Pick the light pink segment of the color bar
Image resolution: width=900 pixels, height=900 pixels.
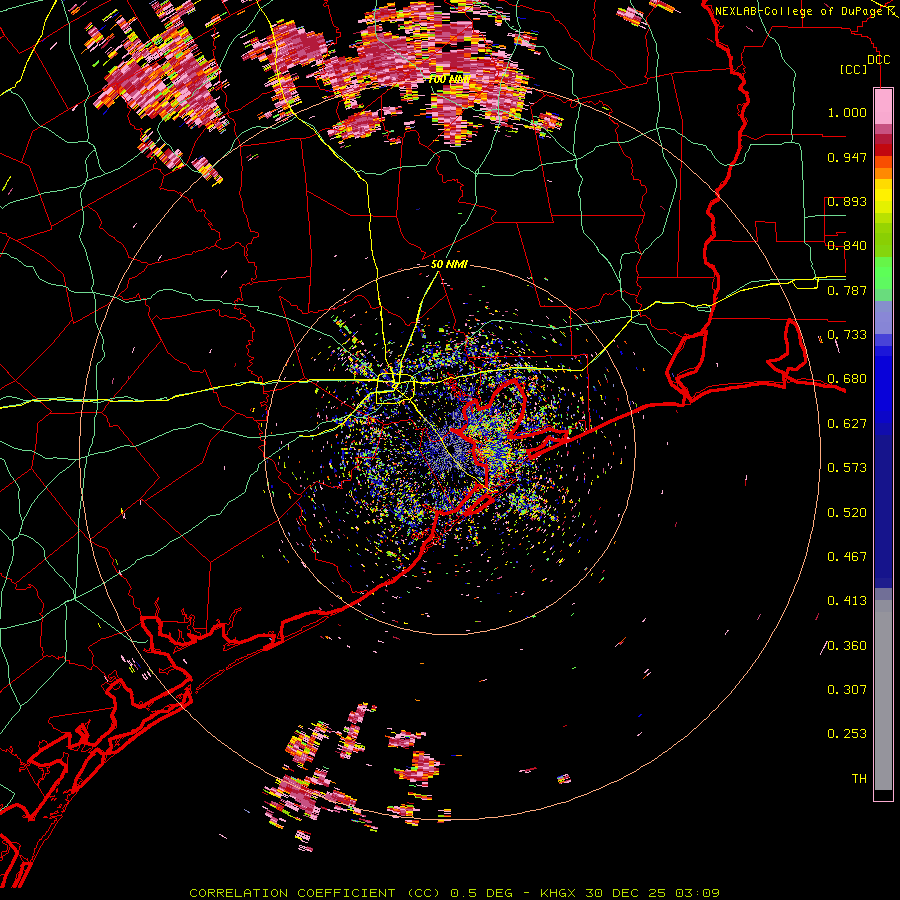click(883, 107)
